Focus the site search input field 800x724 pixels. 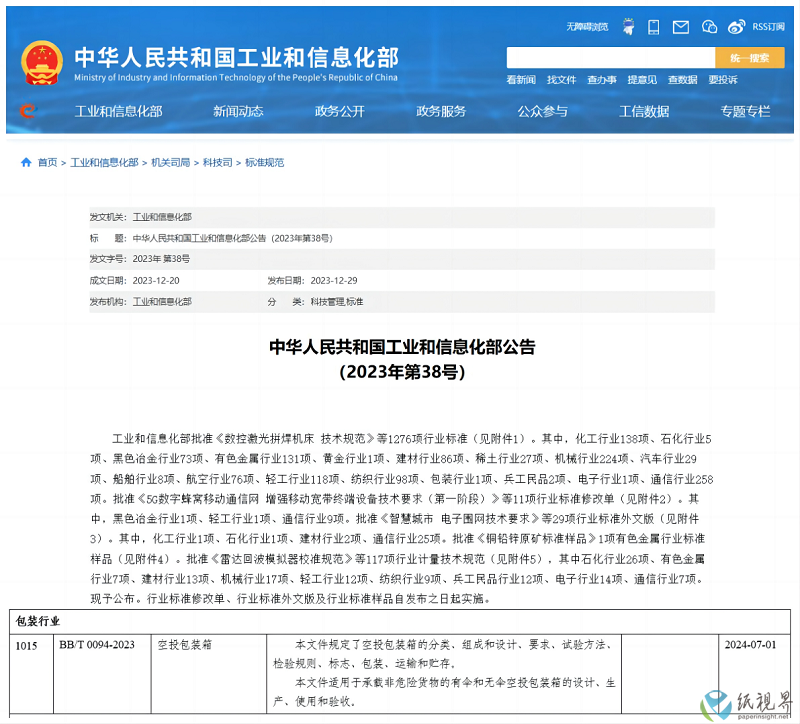coord(611,58)
